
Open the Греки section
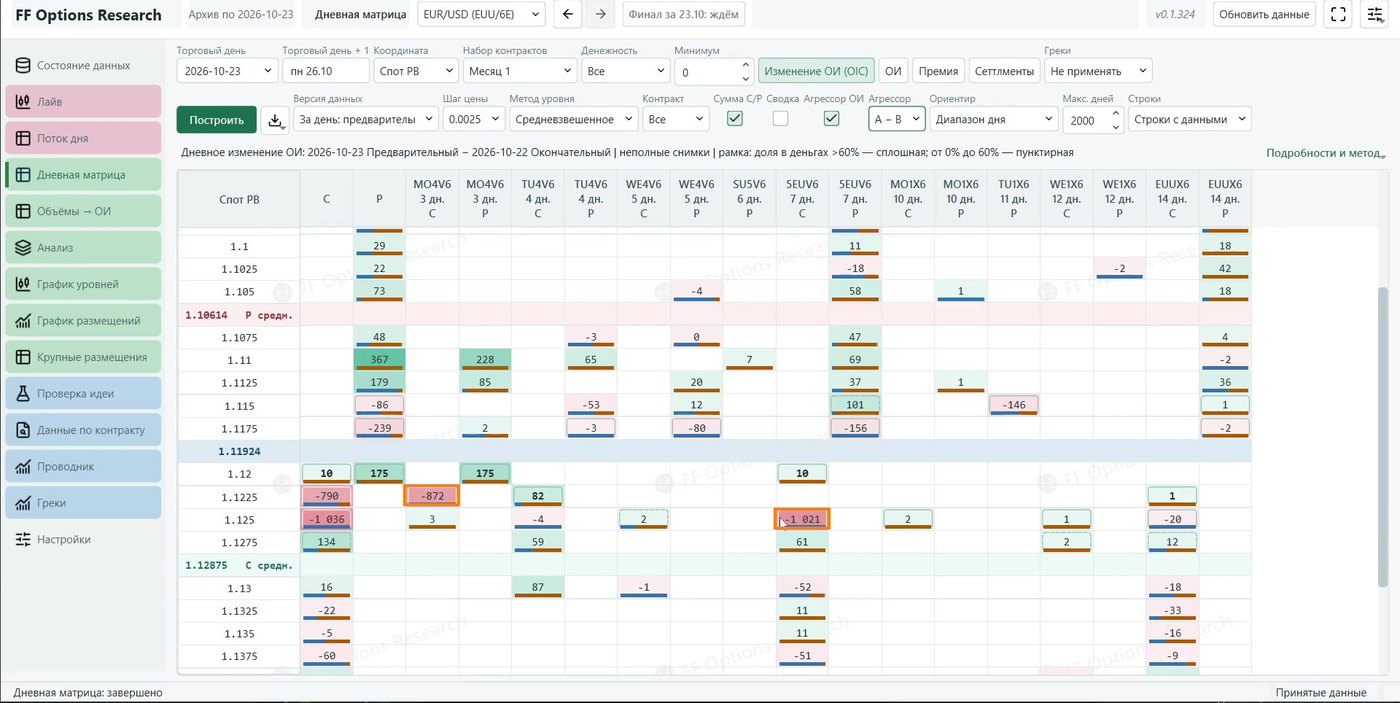(83, 503)
